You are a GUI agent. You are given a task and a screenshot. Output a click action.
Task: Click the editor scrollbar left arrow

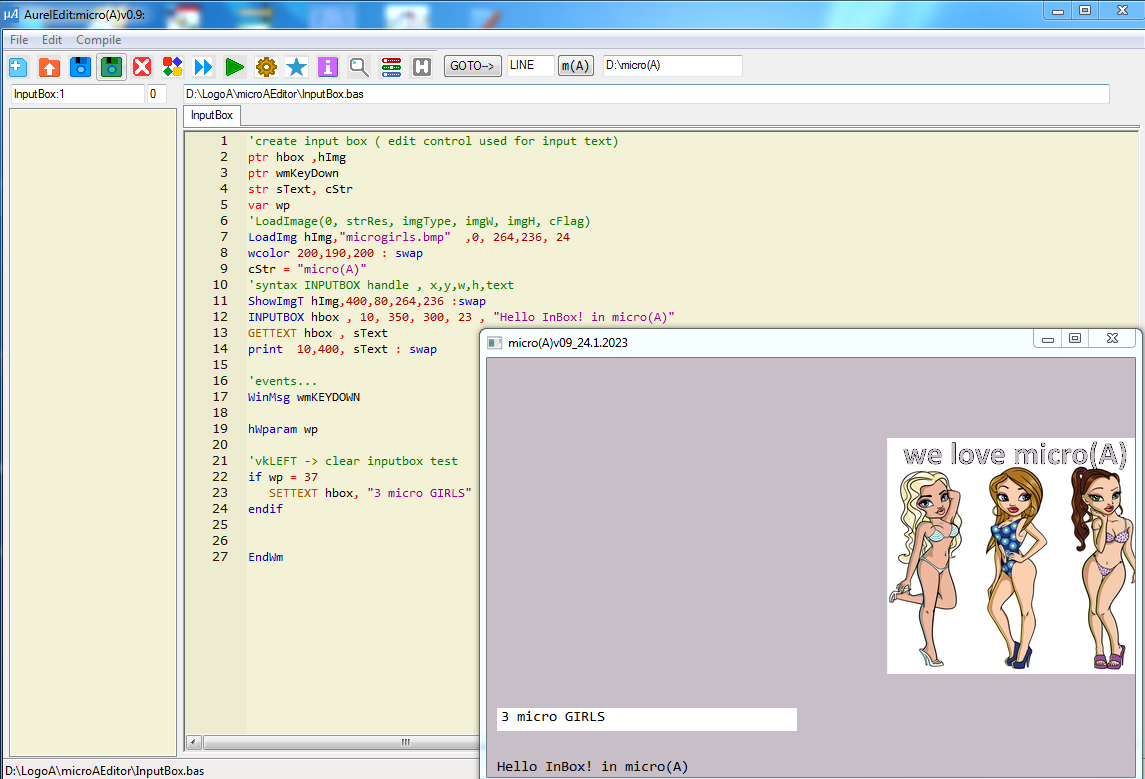click(x=194, y=742)
